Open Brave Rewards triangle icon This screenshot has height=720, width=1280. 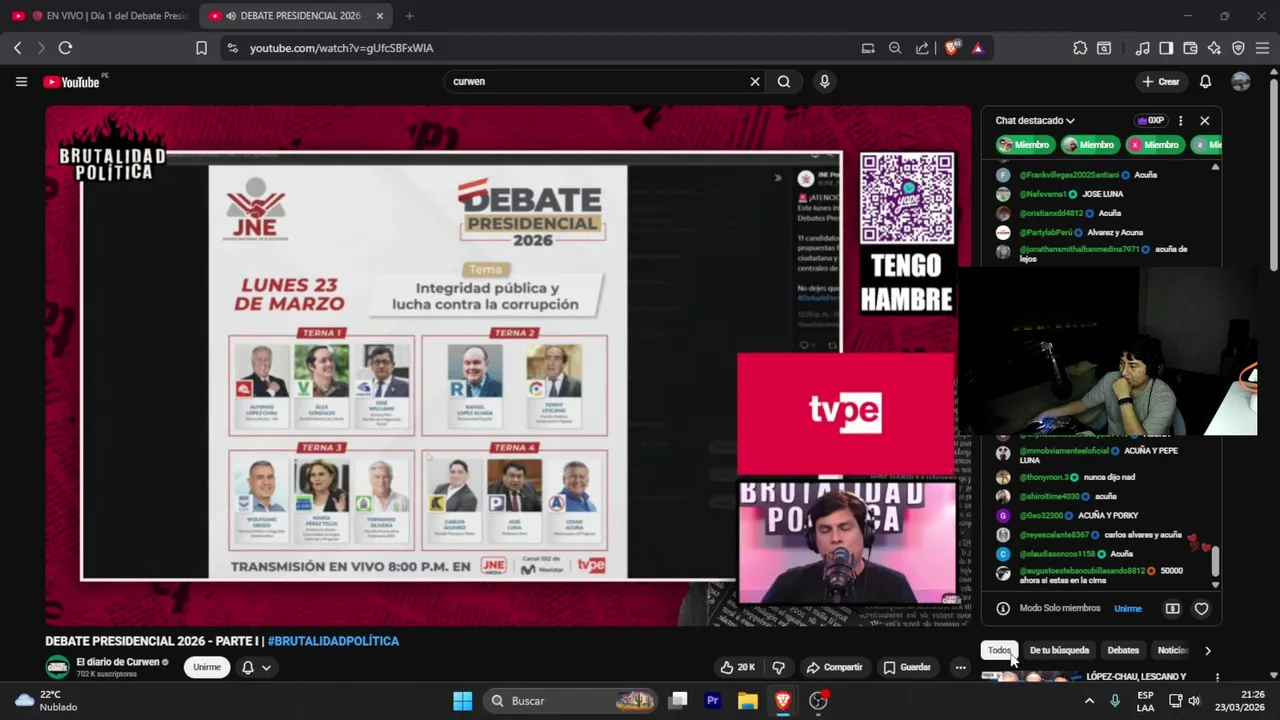(978, 48)
